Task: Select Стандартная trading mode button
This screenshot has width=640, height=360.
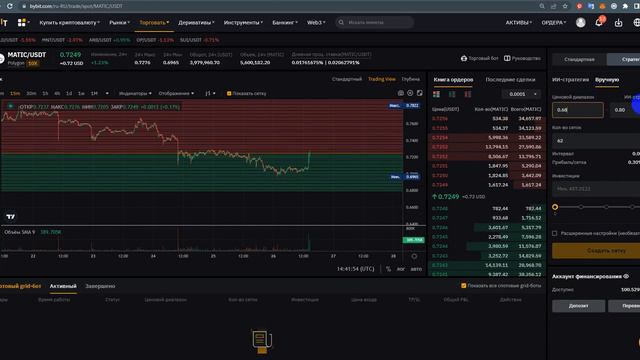Action: point(579,60)
